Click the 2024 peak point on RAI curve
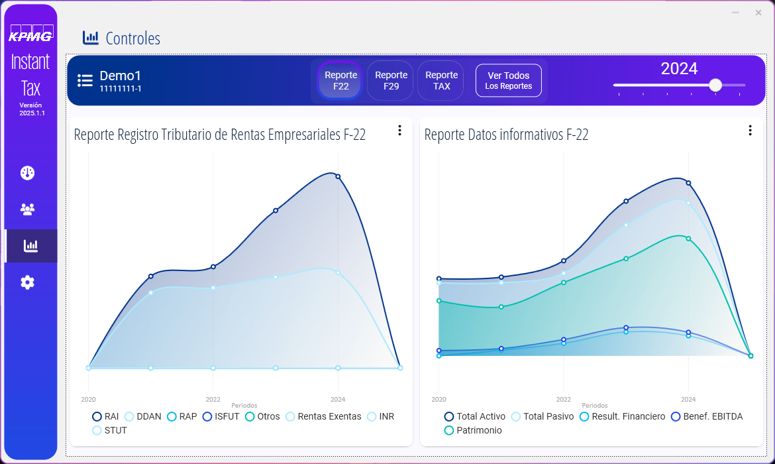This screenshot has width=775, height=464. click(x=338, y=176)
